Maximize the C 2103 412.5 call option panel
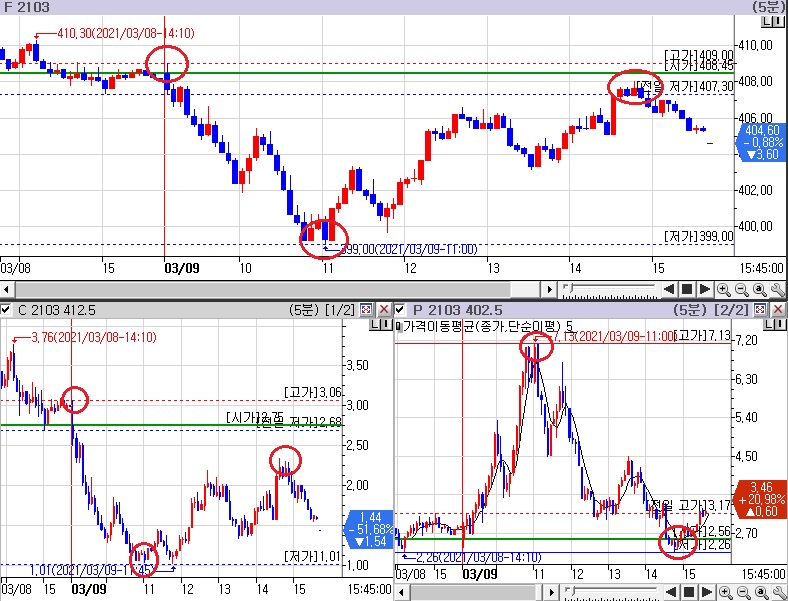The width and height of the screenshot is (788, 601). tap(366, 310)
